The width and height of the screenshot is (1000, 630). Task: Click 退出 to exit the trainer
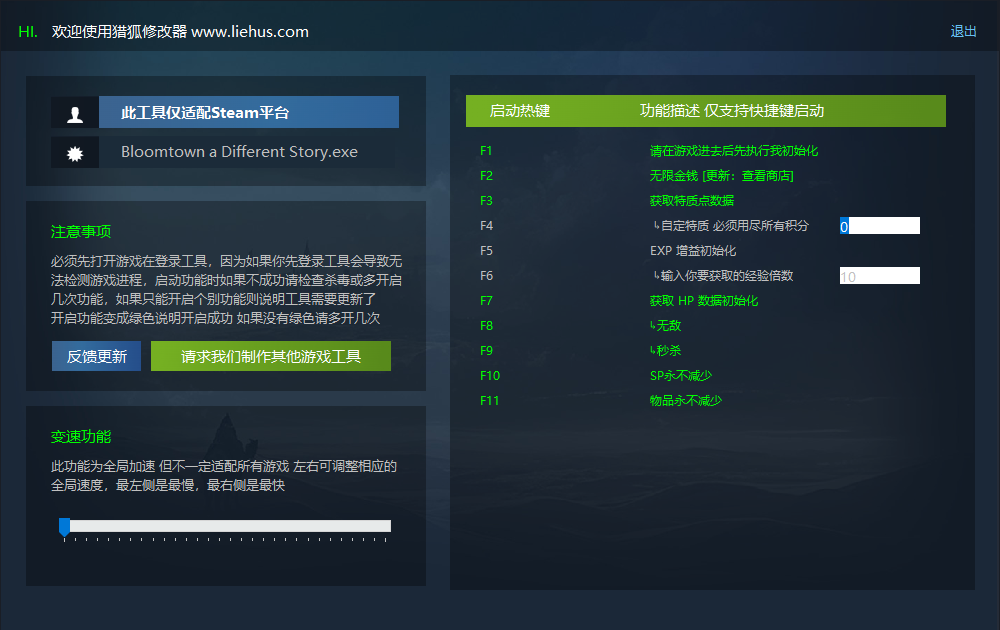tap(963, 31)
